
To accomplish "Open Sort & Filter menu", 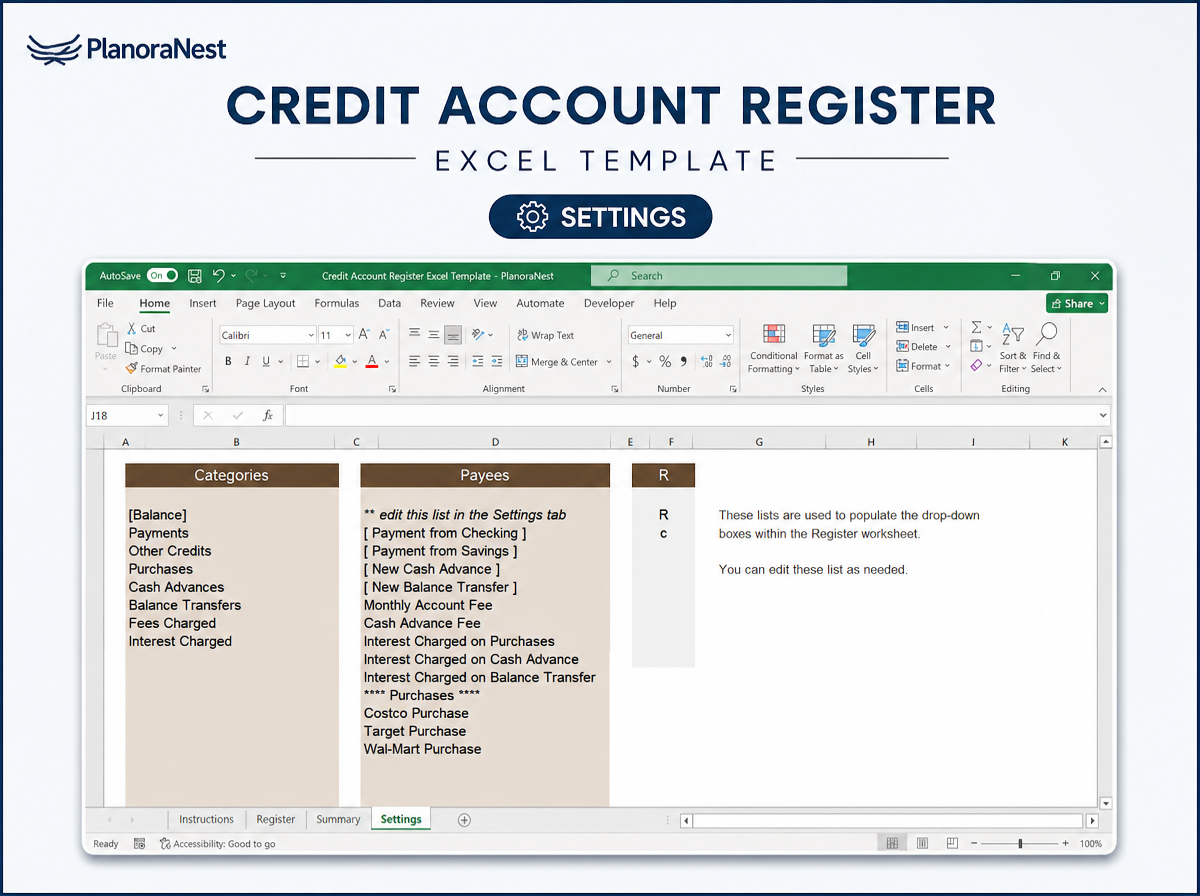I will coord(1012,349).
